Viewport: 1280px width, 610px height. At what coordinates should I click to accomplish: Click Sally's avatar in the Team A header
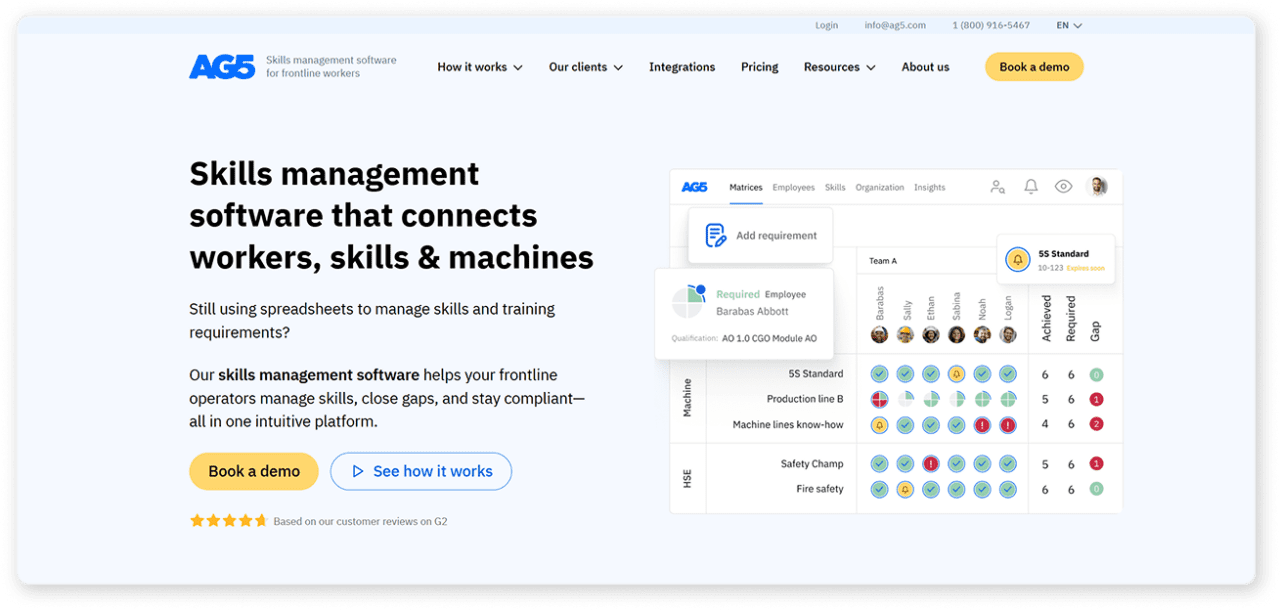905,335
